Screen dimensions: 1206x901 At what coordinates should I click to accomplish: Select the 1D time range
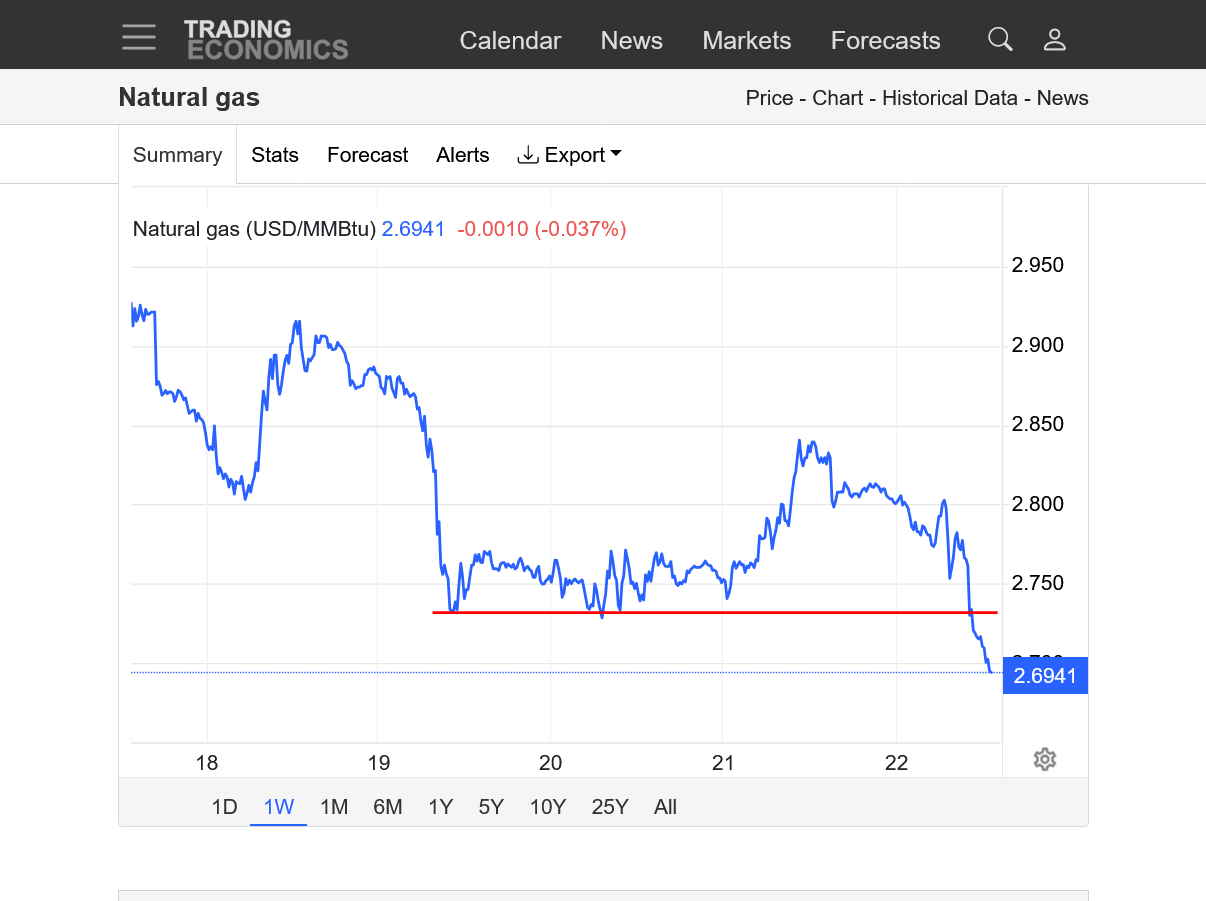224,807
